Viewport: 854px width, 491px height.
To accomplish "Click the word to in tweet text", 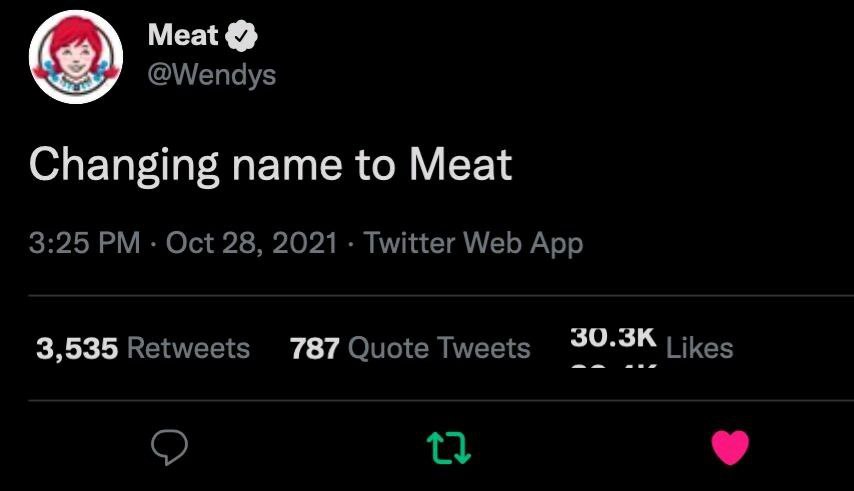I will click(x=374, y=165).
